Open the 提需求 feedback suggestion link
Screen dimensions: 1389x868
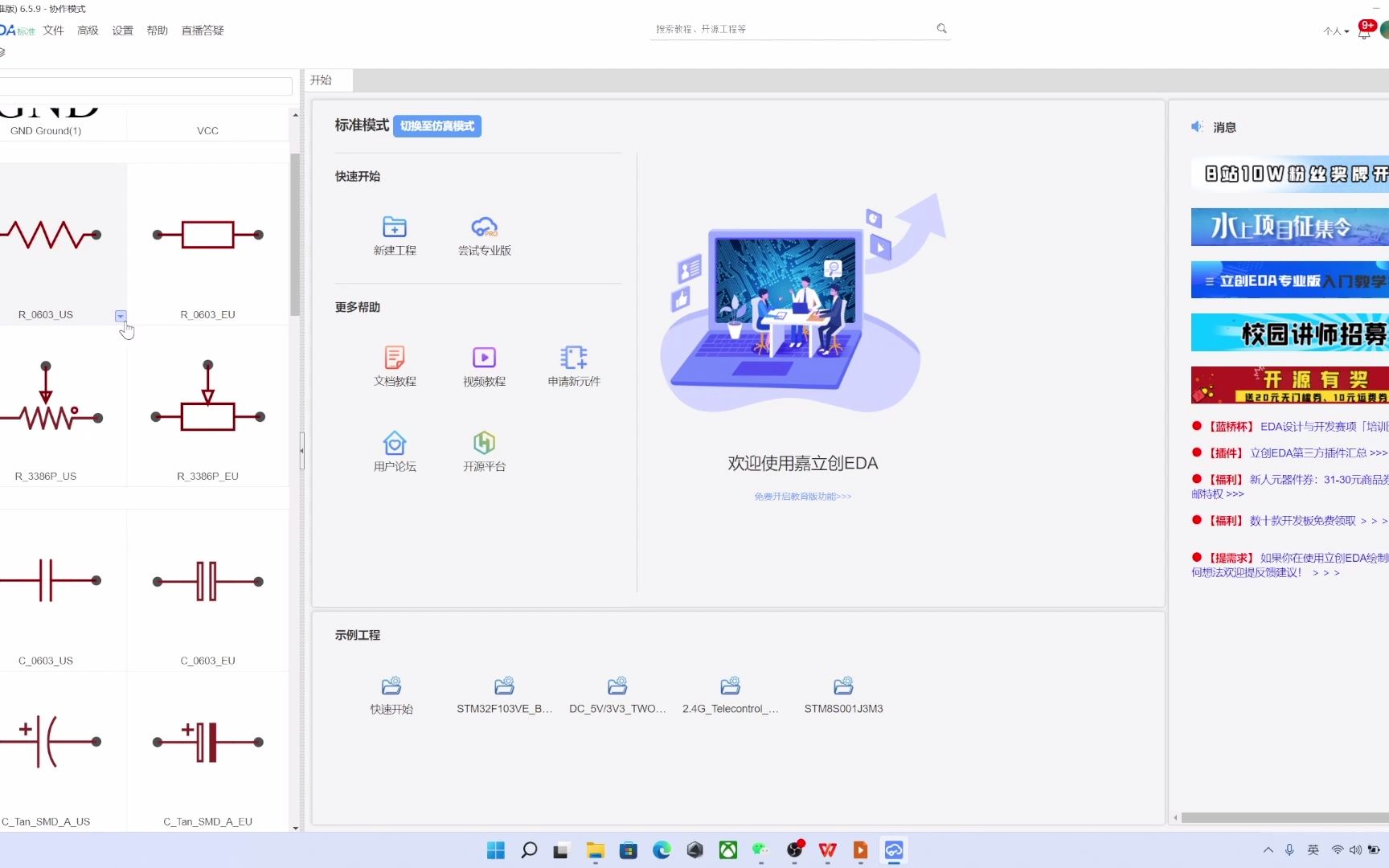[1290, 565]
